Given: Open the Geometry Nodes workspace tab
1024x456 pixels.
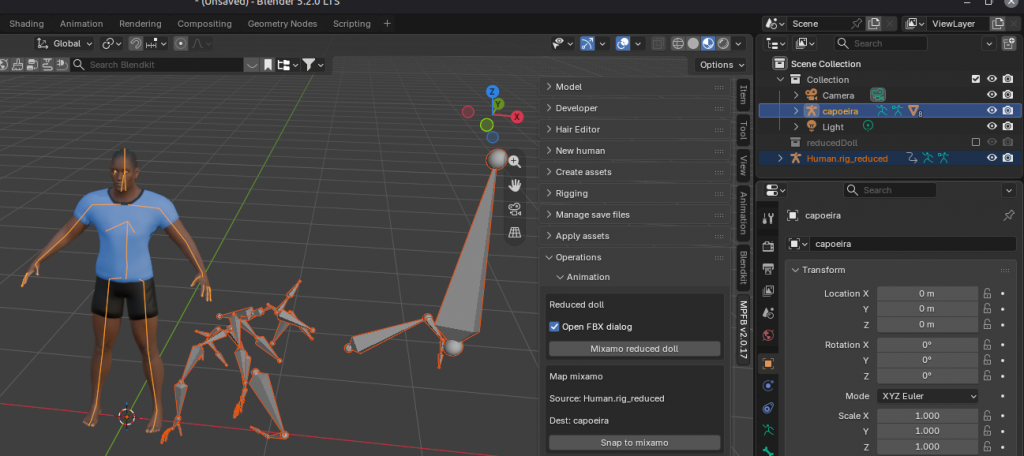Looking at the screenshot, I should [282, 24].
